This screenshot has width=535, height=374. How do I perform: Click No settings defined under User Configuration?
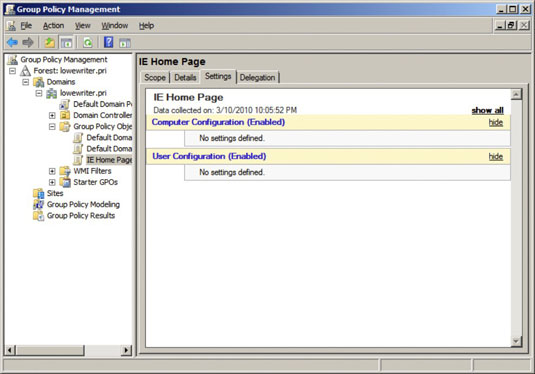click(x=232, y=172)
